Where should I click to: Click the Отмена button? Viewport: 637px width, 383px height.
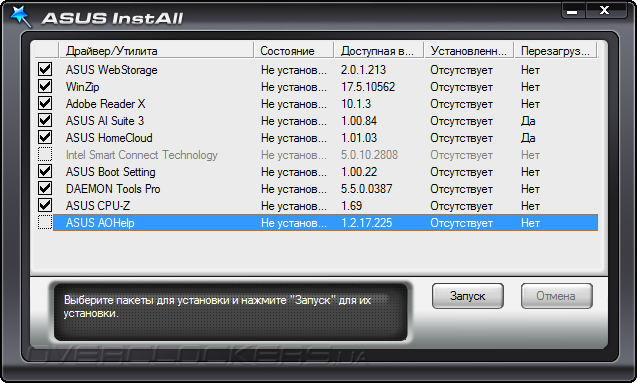click(557, 296)
